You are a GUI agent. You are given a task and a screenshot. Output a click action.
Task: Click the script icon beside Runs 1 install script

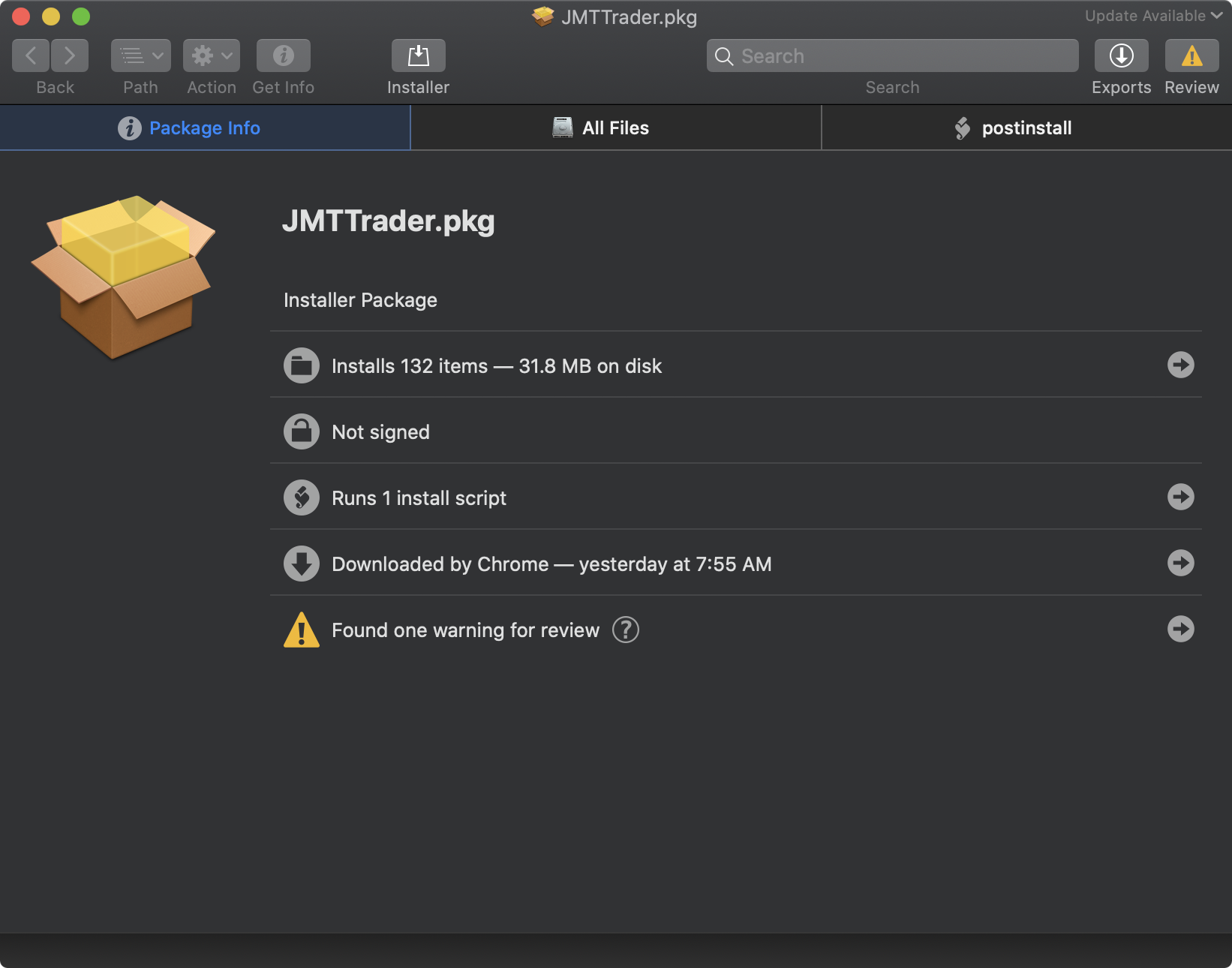[302, 498]
